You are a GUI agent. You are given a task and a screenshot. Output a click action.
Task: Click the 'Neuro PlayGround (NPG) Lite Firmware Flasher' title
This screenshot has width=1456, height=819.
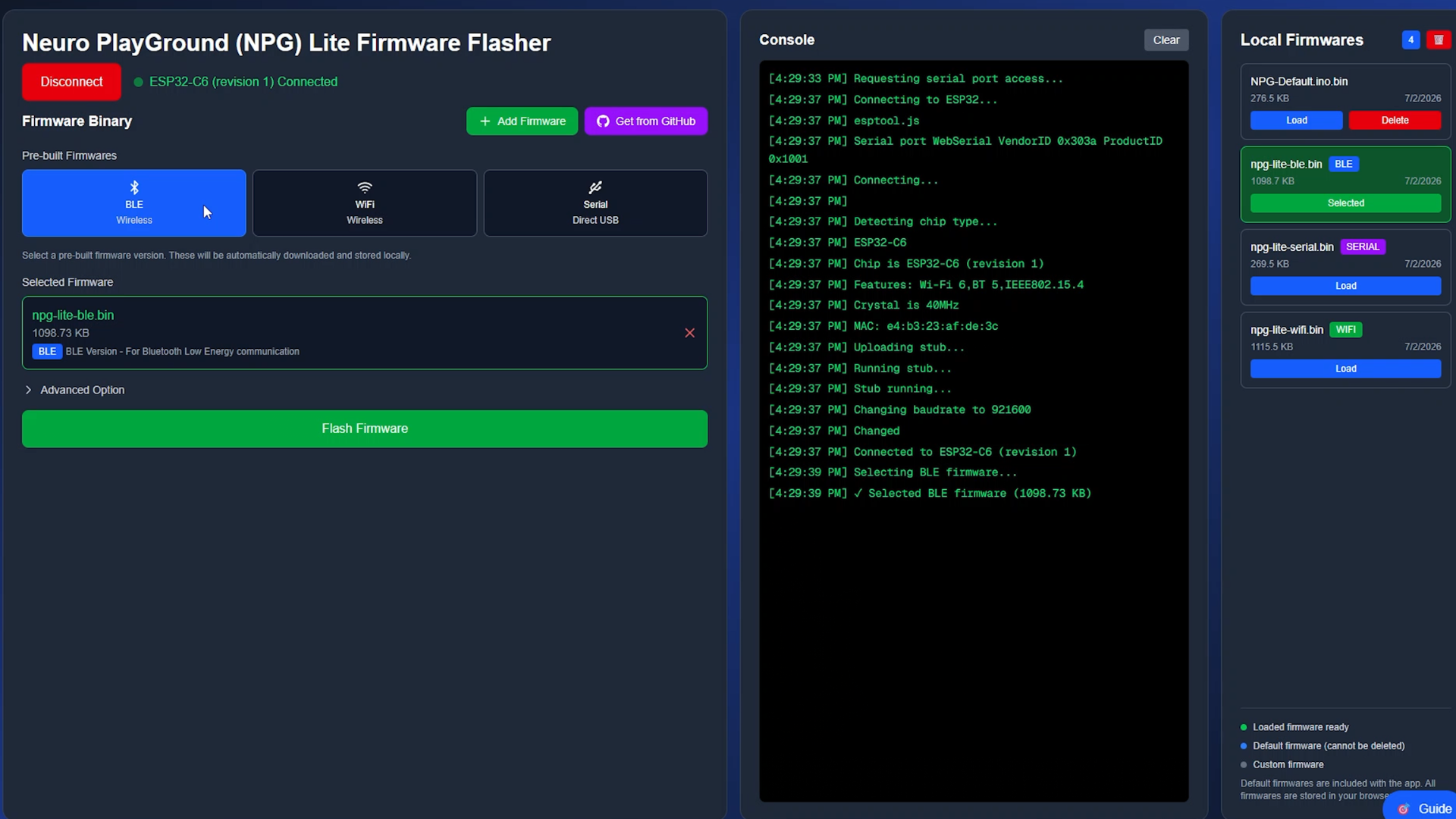(x=287, y=42)
